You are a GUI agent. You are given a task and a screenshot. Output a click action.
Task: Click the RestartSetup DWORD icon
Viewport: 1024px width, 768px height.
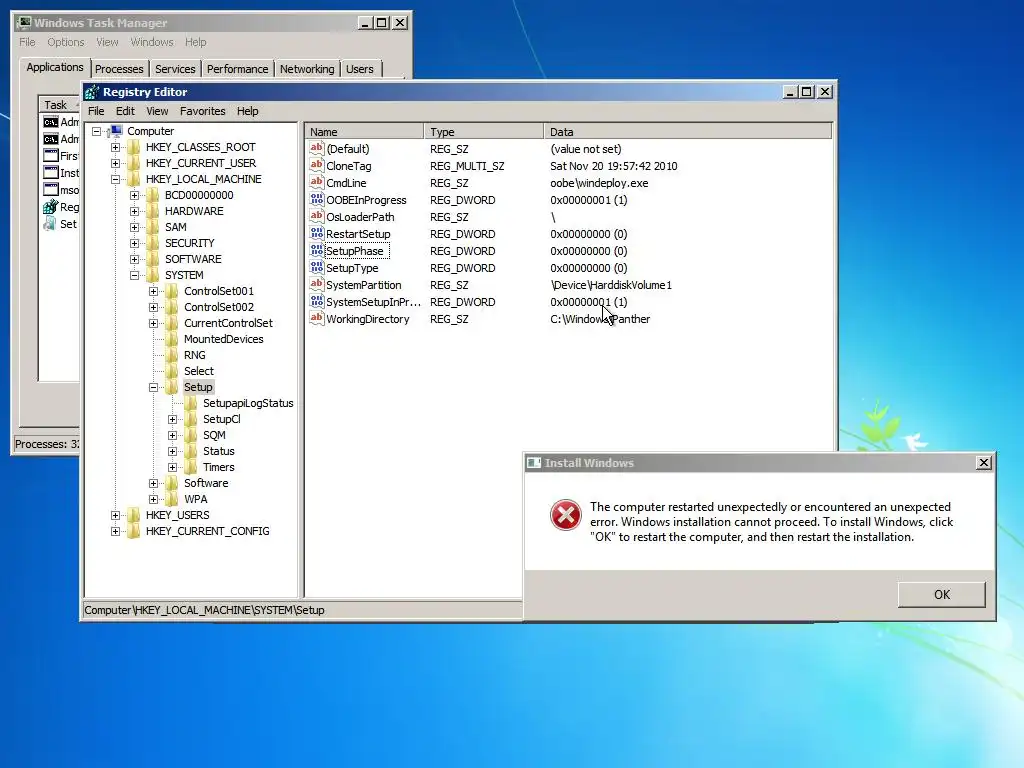(x=317, y=233)
